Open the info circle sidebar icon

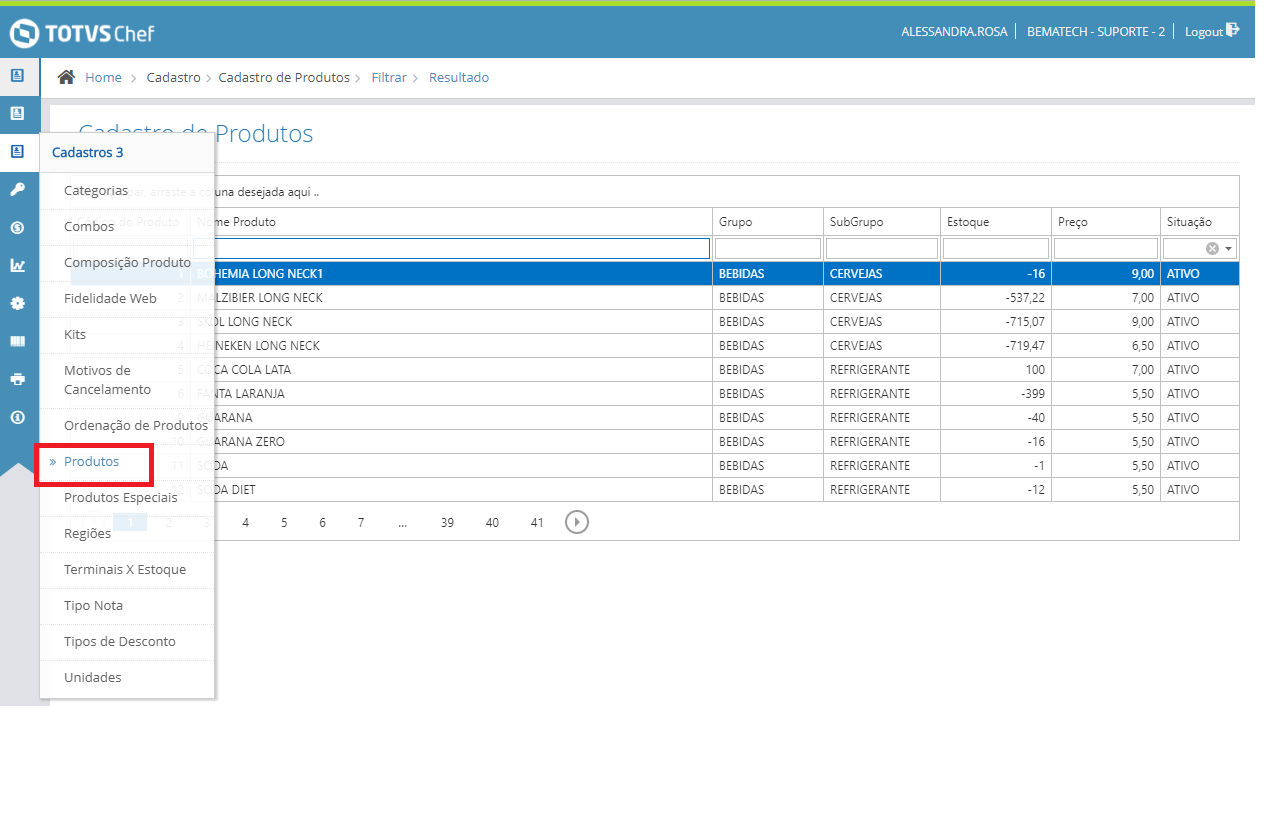pyautogui.click(x=17, y=417)
